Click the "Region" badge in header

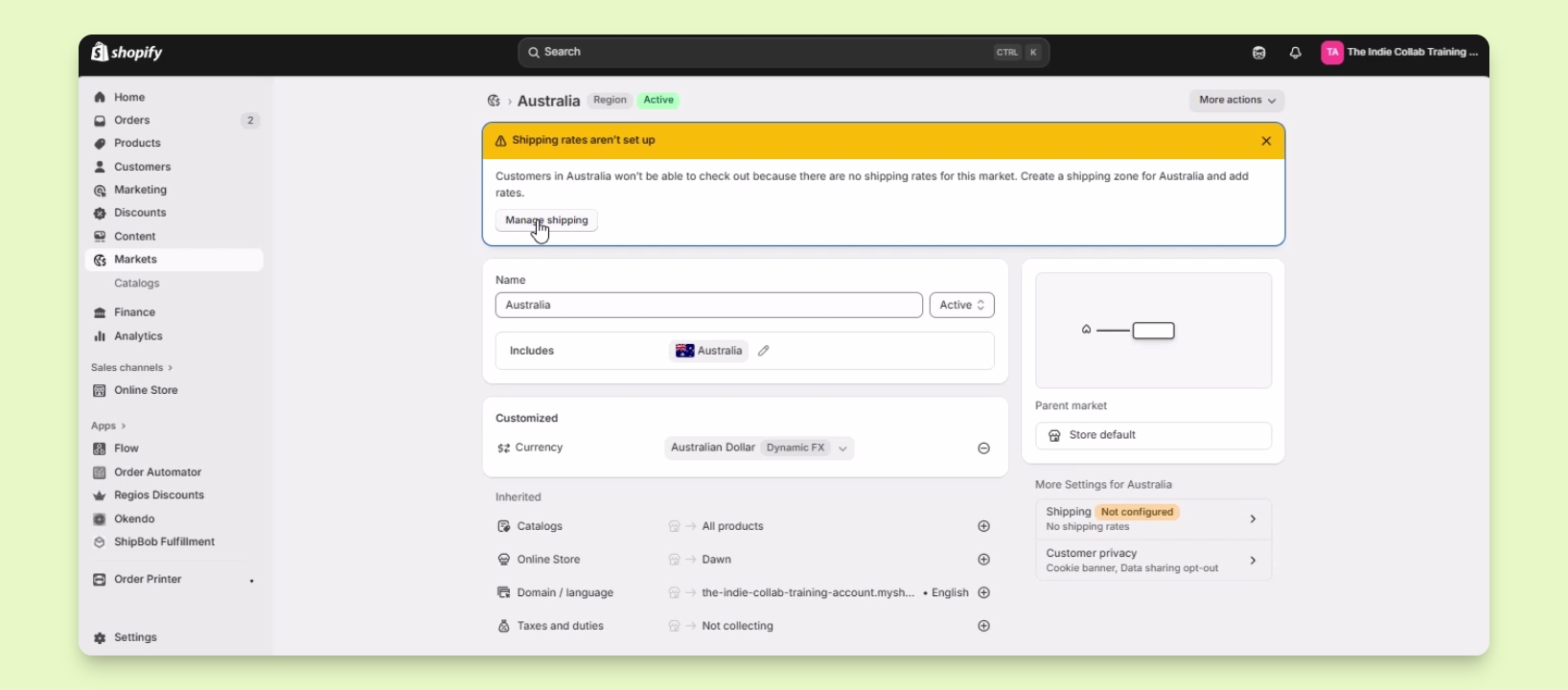pyautogui.click(x=610, y=101)
